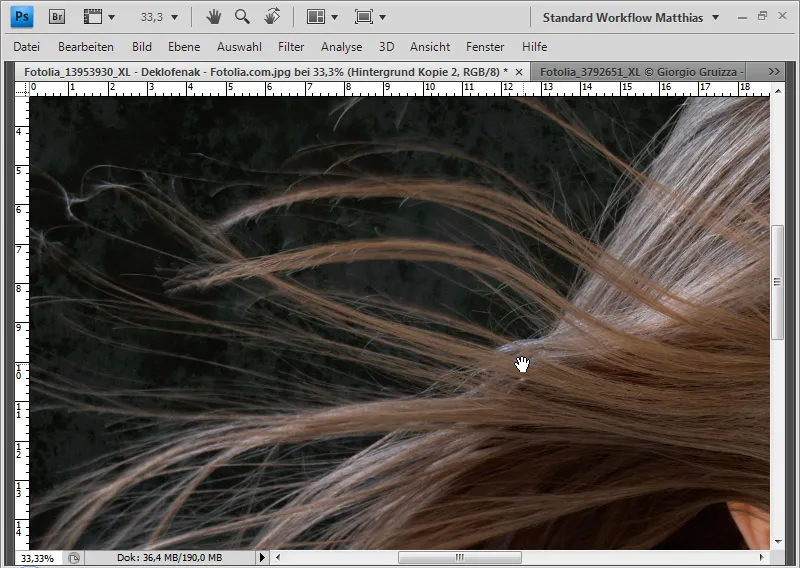Viewport: 800px width, 568px height.
Task: Open the Auswahl menu
Action: pos(239,47)
